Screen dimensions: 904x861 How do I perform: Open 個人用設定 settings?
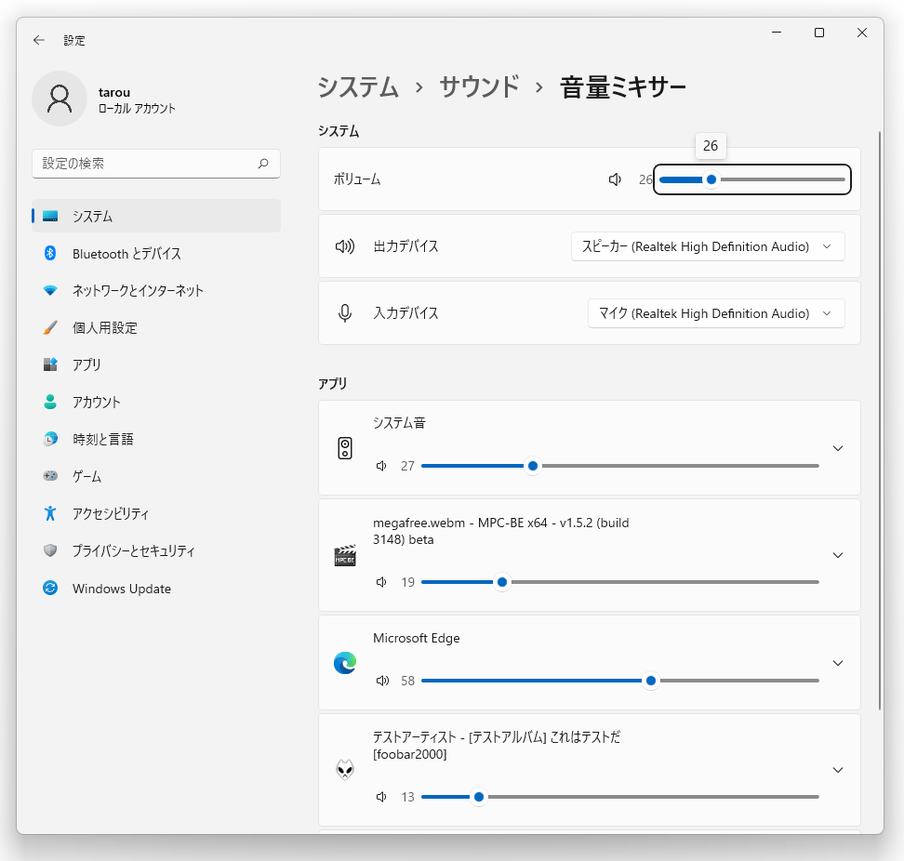[x=156, y=328]
